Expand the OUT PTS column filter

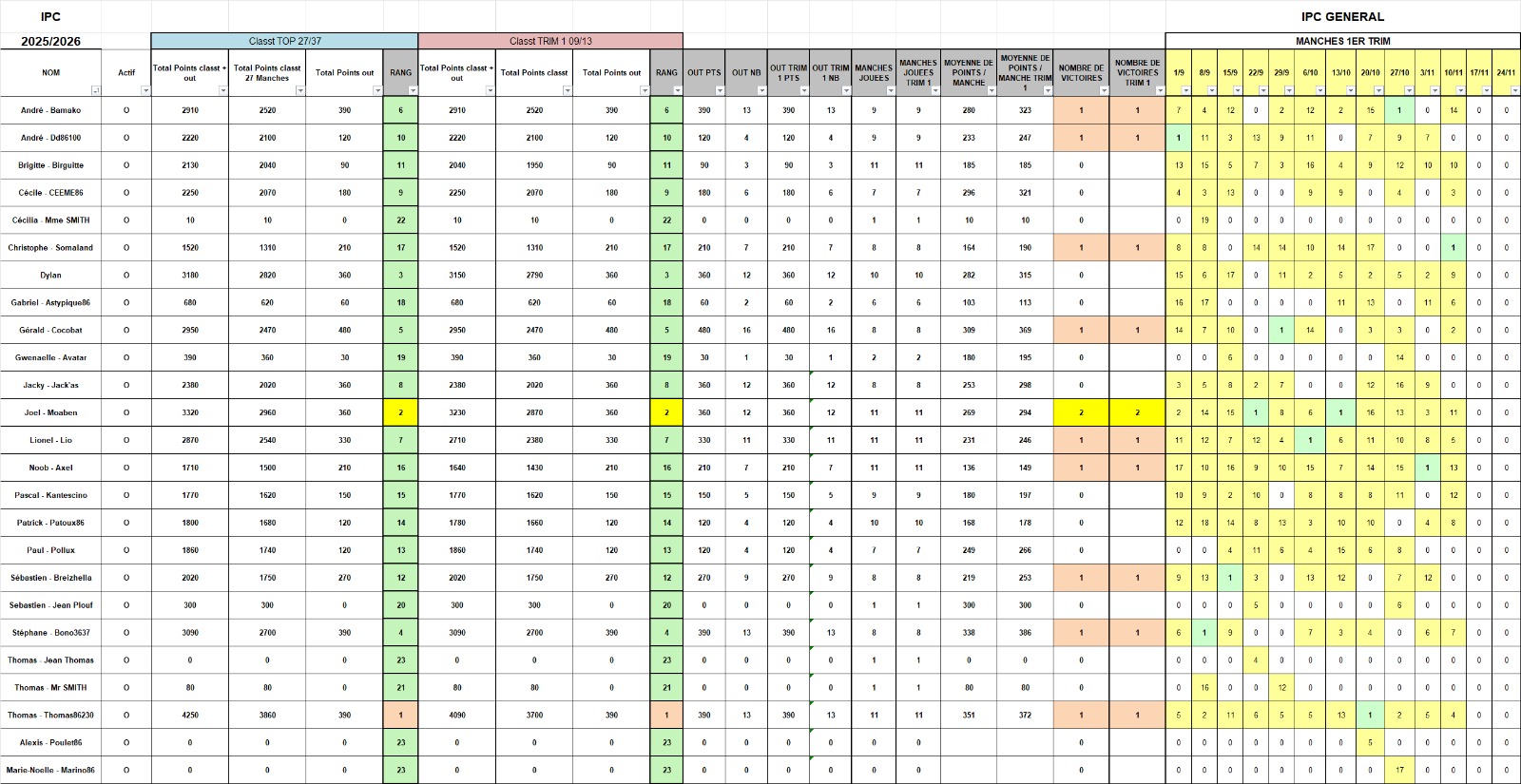click(x=720, y=90)
